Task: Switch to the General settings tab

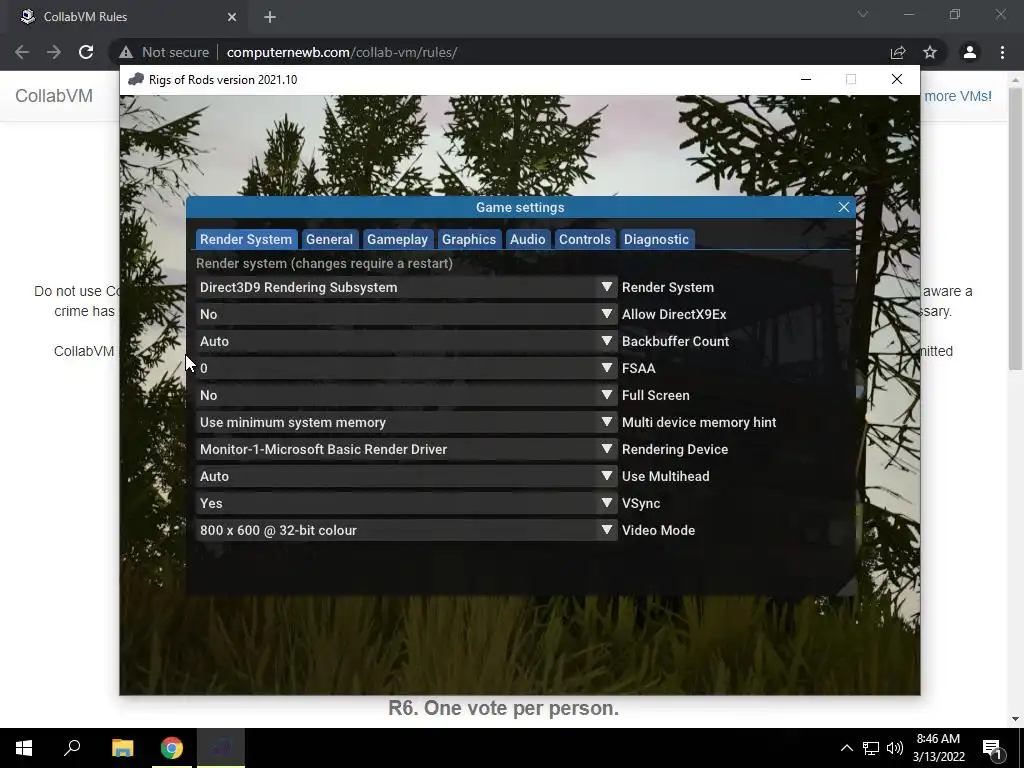Action: click(x=329, y=240)
